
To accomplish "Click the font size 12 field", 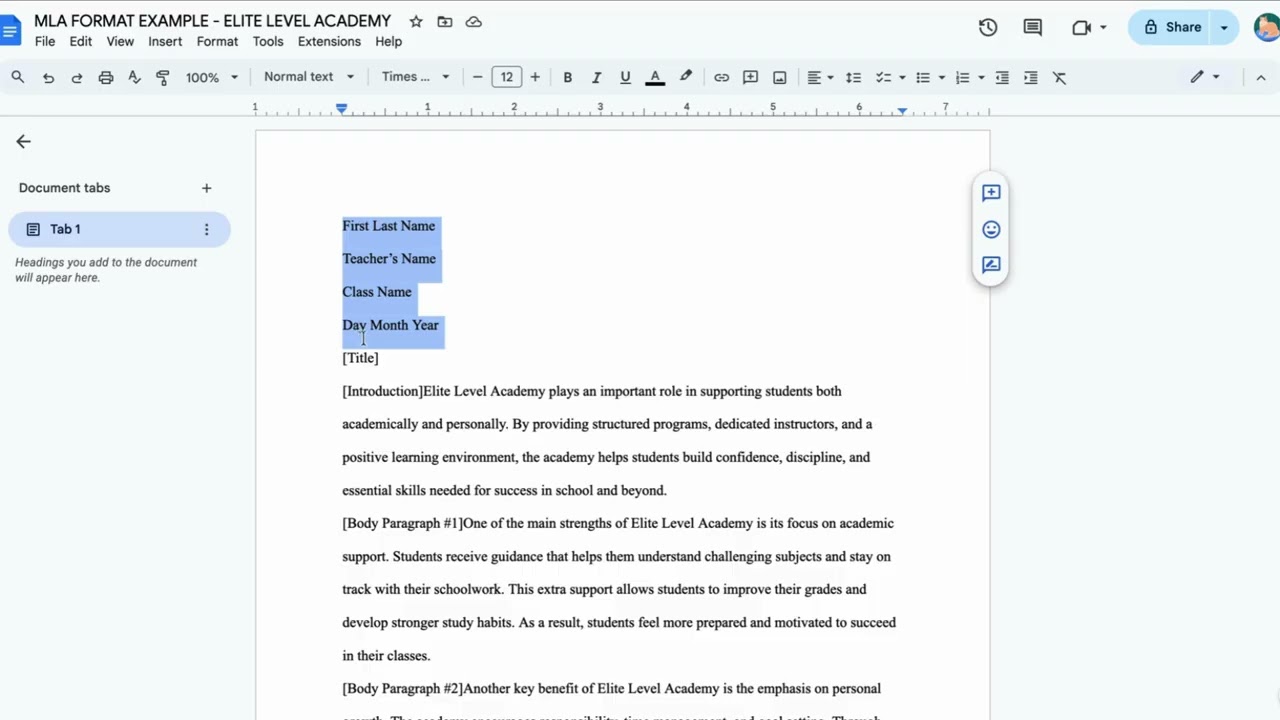I will click(x=507, y=77).
